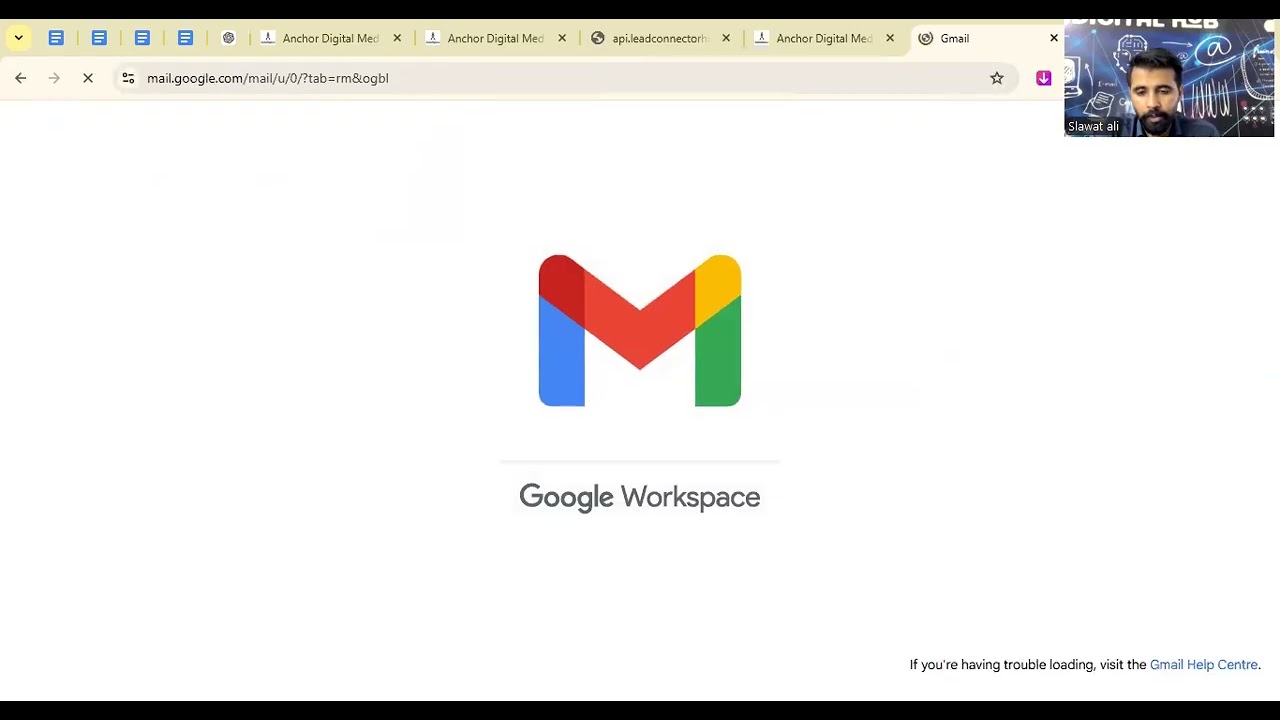Stop loading the Gmail page
Viewport: 1280px width, 720px height.
[x=88, y=78]
